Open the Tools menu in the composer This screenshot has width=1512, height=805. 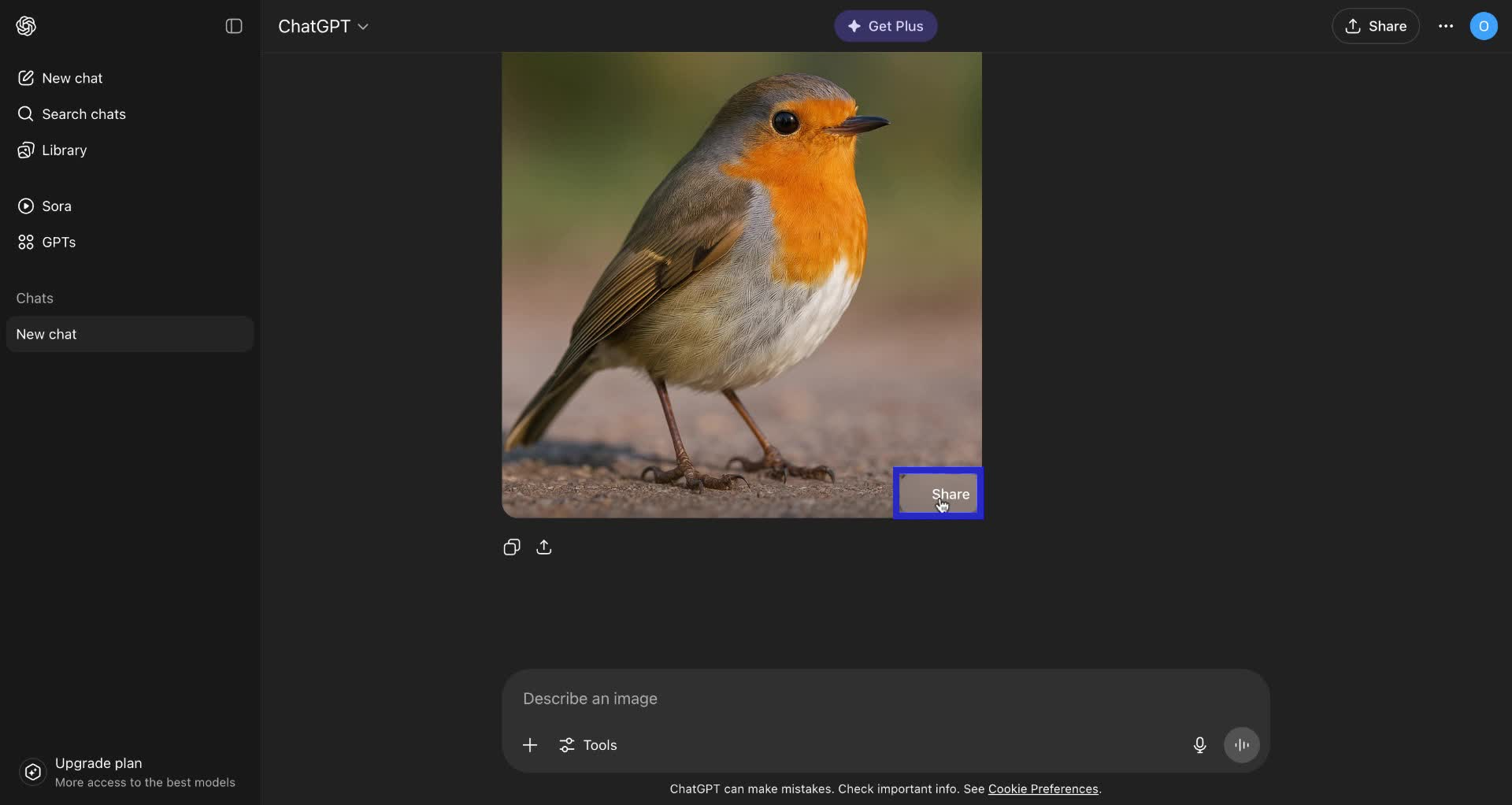tap(587, 744)
